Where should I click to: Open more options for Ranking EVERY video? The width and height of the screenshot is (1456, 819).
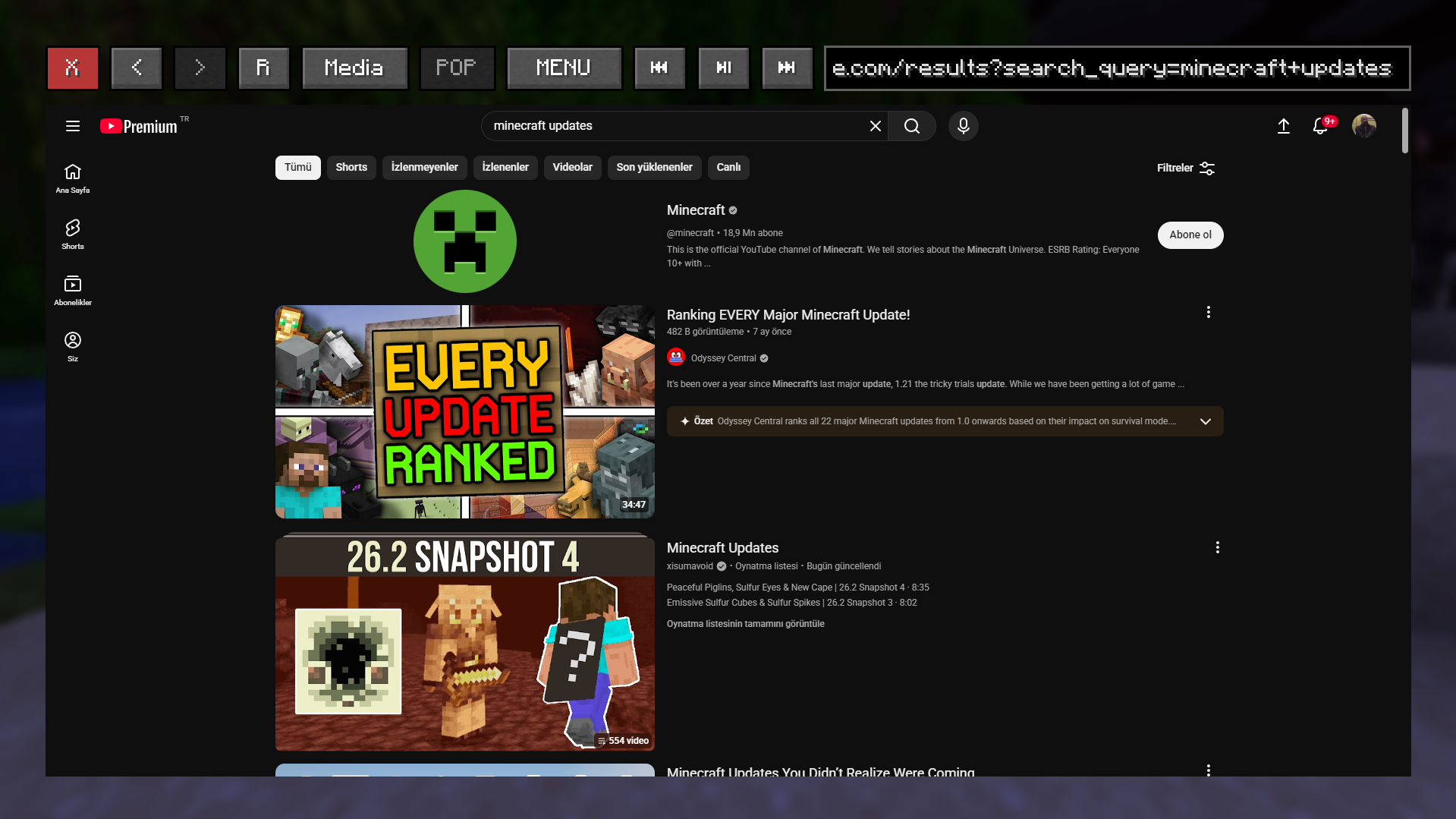click(1209, 313)
